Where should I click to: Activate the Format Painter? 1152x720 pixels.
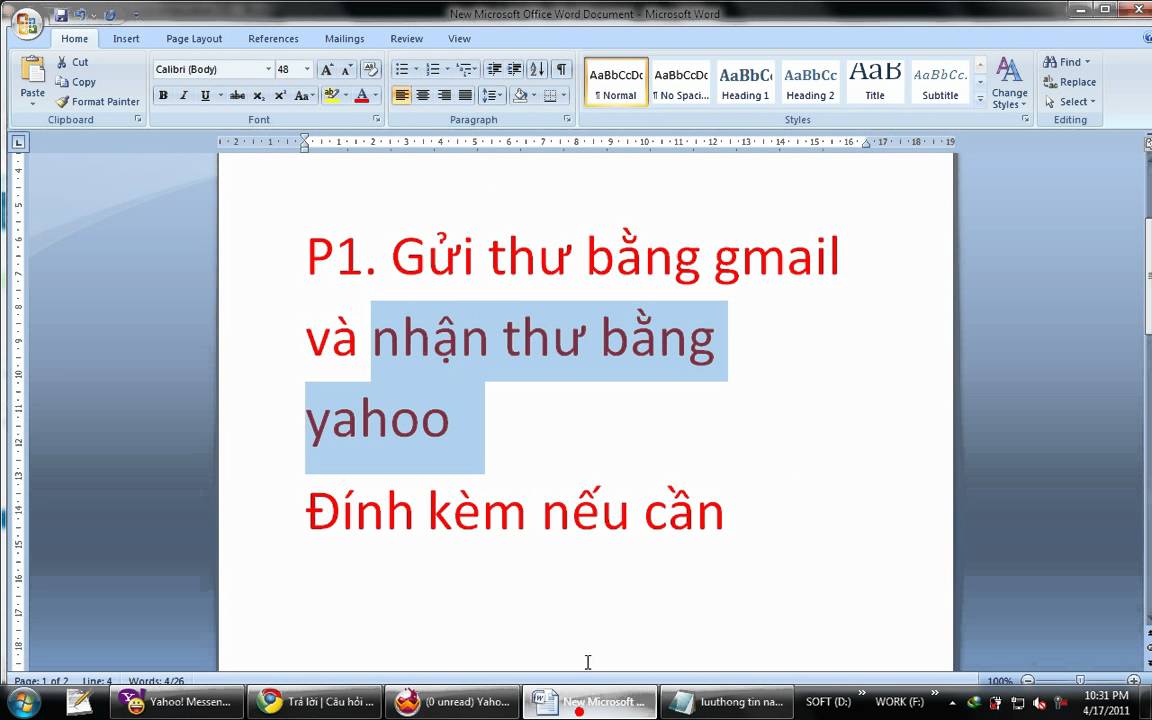pos(98,101)
